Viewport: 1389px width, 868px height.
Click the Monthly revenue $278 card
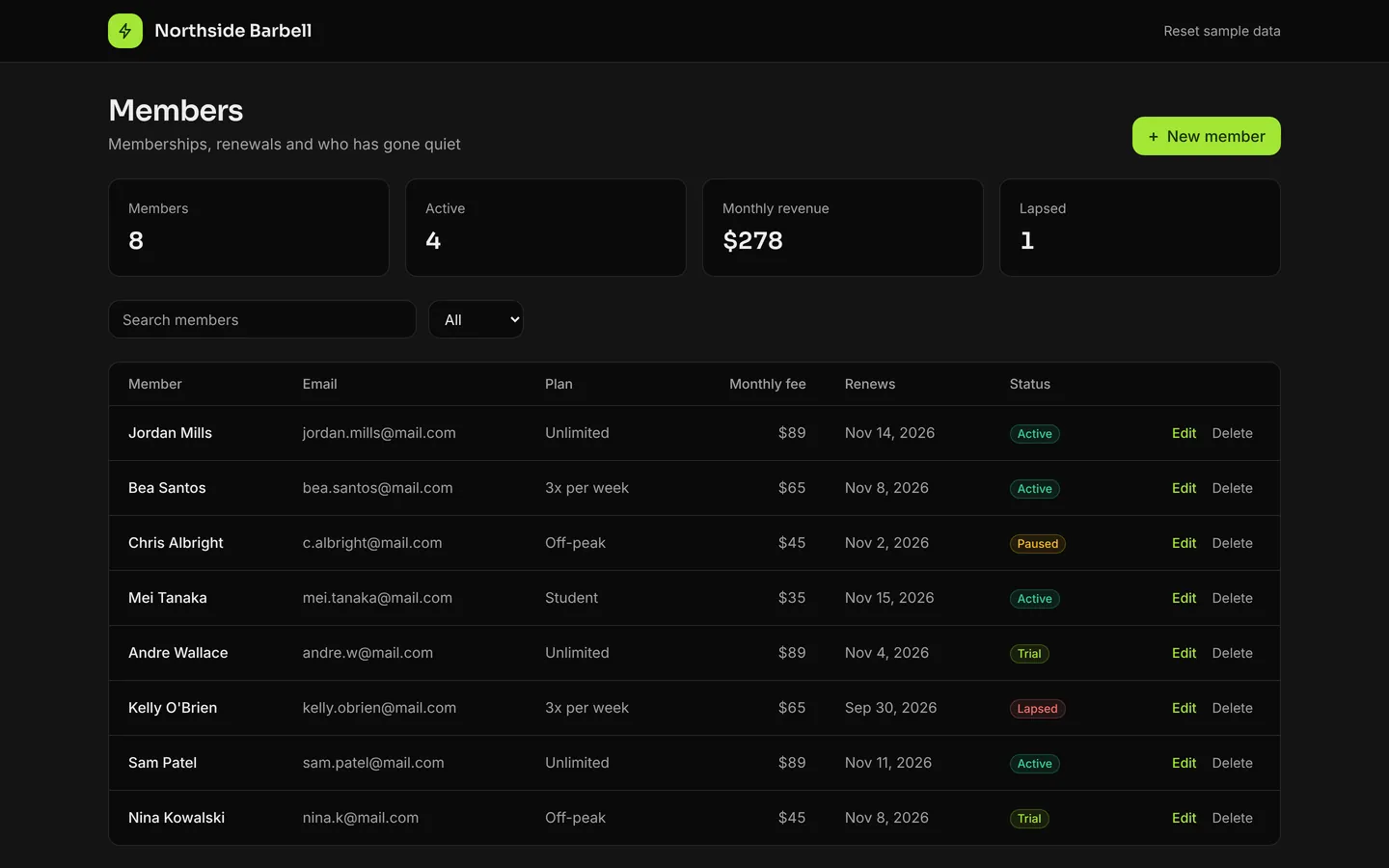click(x=843, y=228)
